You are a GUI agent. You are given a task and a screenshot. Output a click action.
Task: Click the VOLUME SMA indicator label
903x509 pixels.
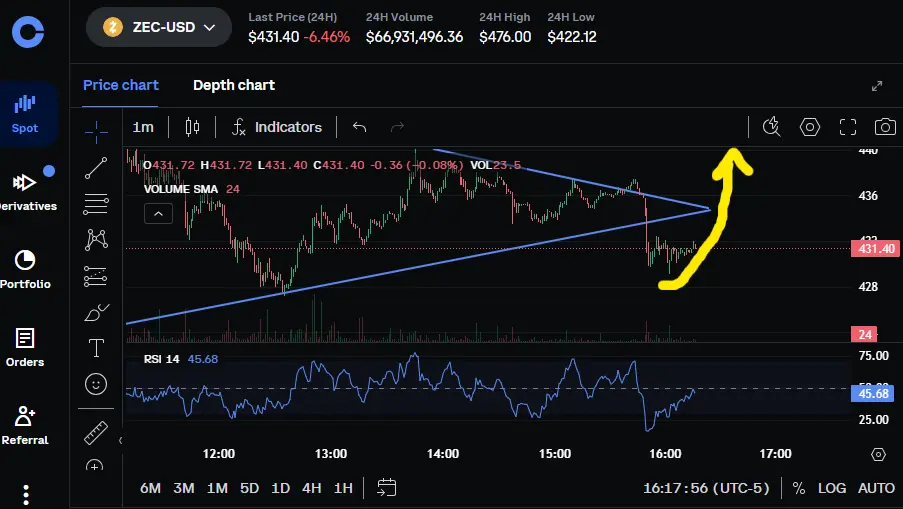[181, 189]
